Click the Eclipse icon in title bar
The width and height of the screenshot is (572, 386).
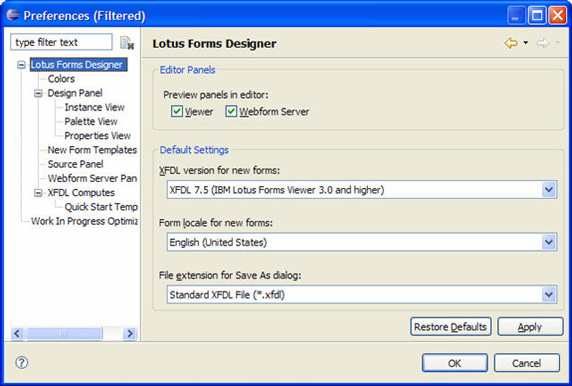click(13, 15)
